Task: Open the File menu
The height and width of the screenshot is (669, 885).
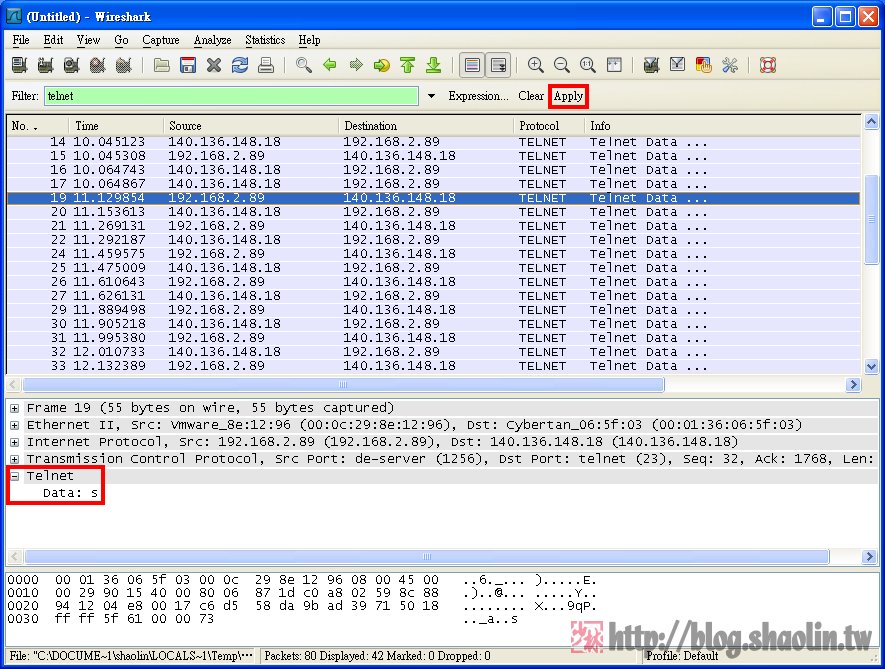Action: coord(21,40)
